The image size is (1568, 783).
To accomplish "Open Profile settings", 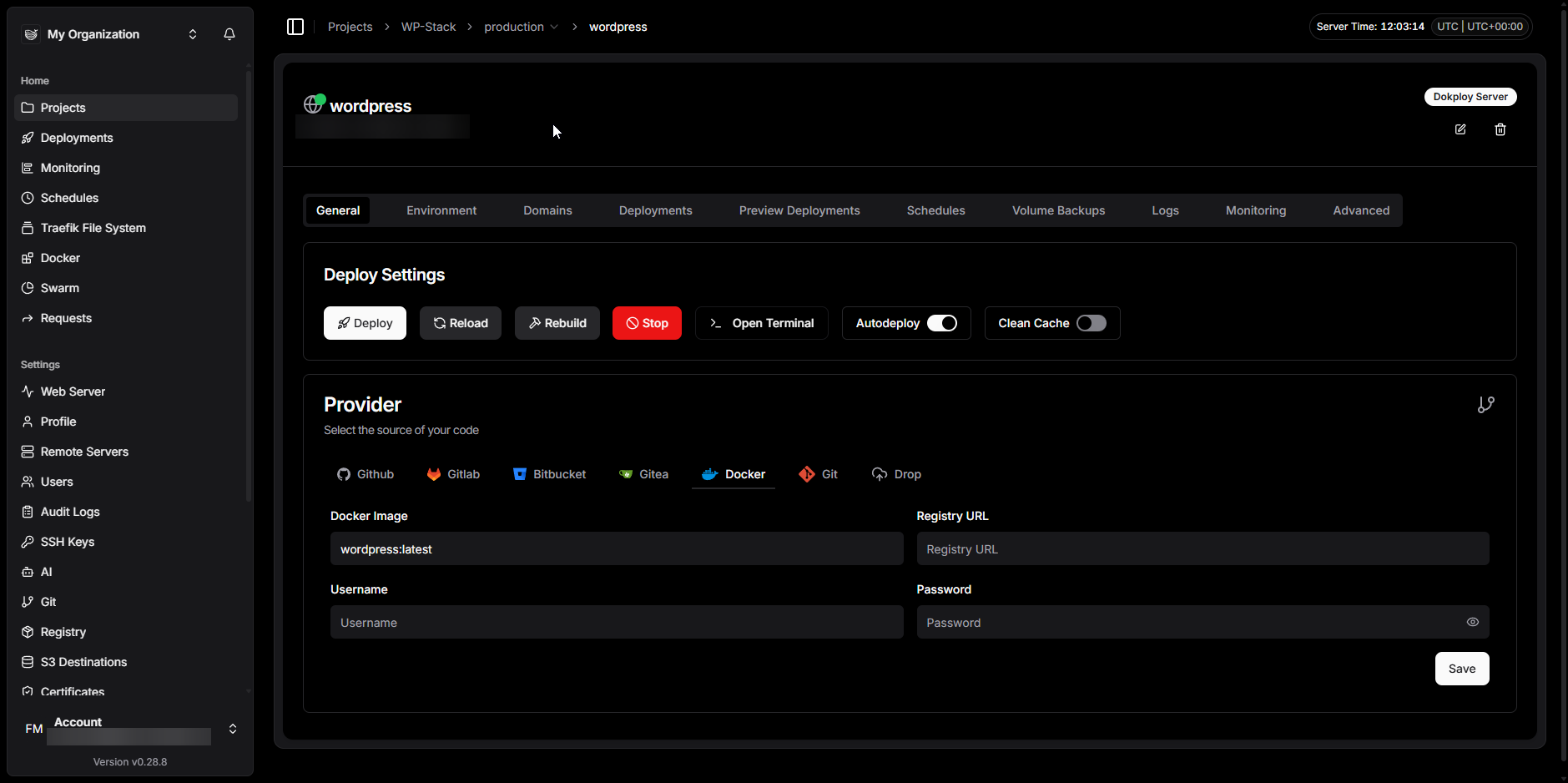I will (x=126, y=422).
